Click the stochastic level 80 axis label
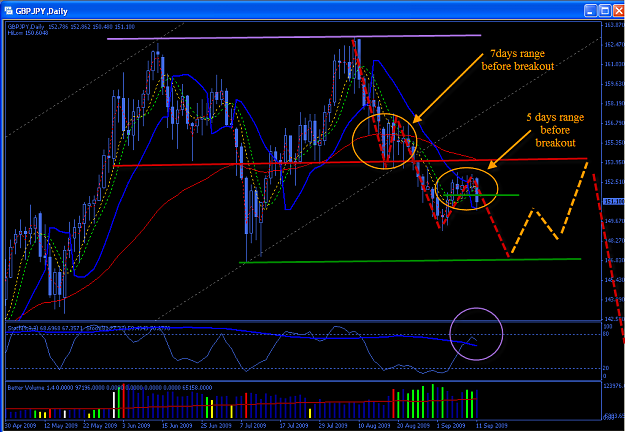 [x=605, y=335]
